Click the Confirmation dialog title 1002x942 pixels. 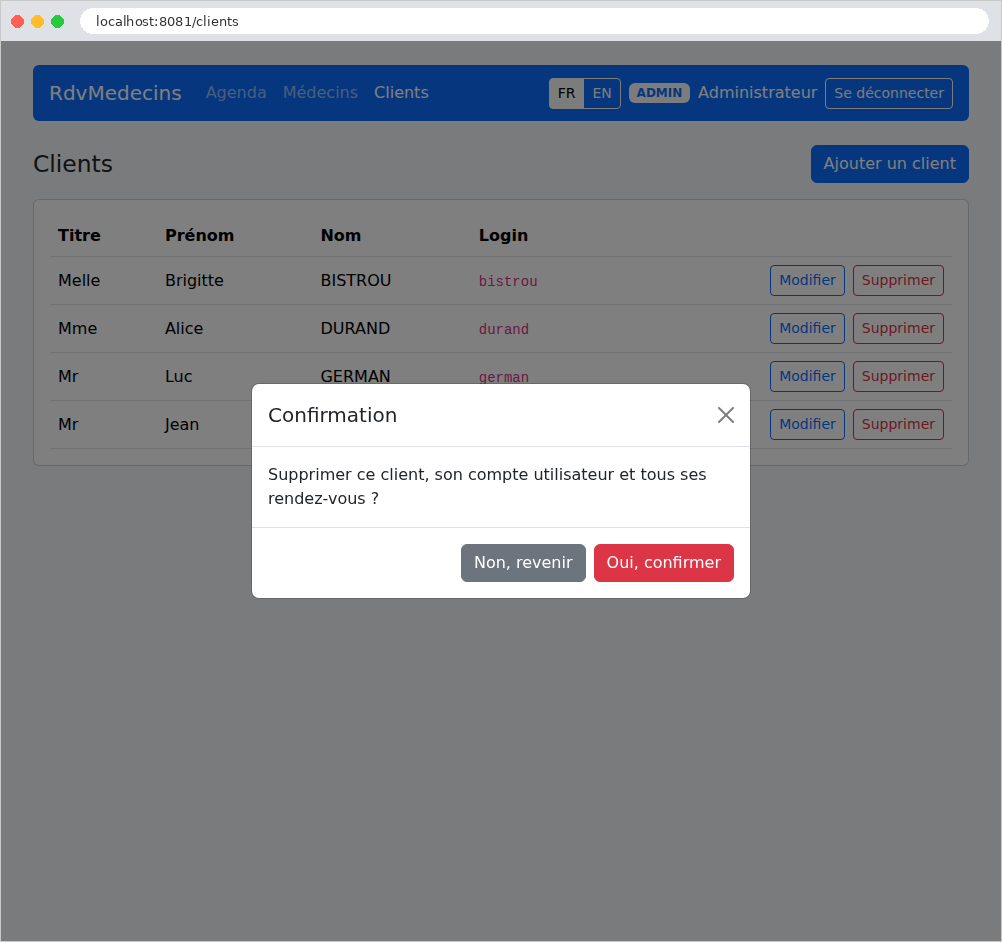(x=332, y=415)
